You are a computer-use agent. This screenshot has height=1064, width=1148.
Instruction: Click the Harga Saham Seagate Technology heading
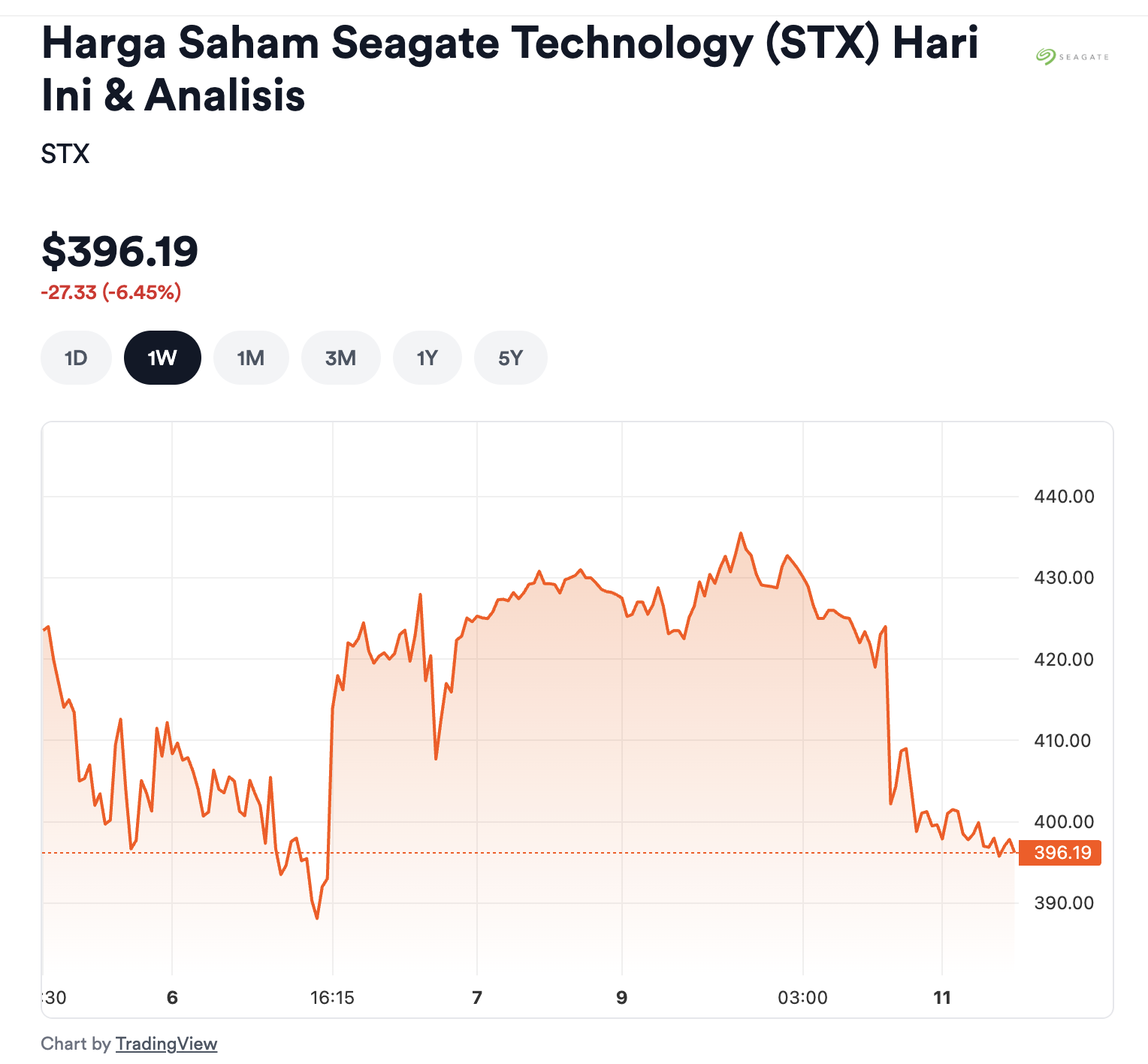tap(509, 69)
